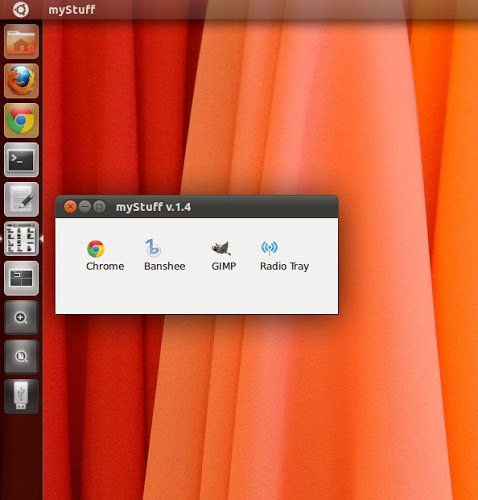478x500 pixels.
Task: Open the Files lens magnifier icon
Action: (21, 357)
